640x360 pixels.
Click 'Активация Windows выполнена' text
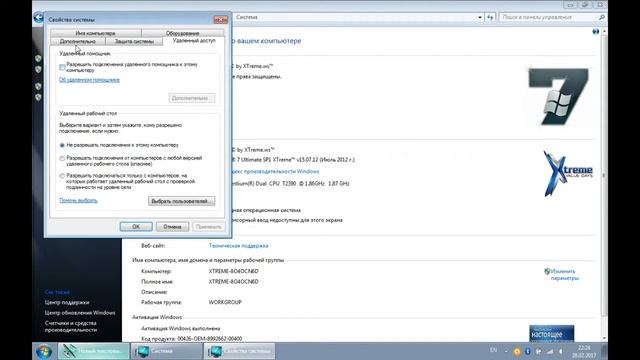pos(180,329)
